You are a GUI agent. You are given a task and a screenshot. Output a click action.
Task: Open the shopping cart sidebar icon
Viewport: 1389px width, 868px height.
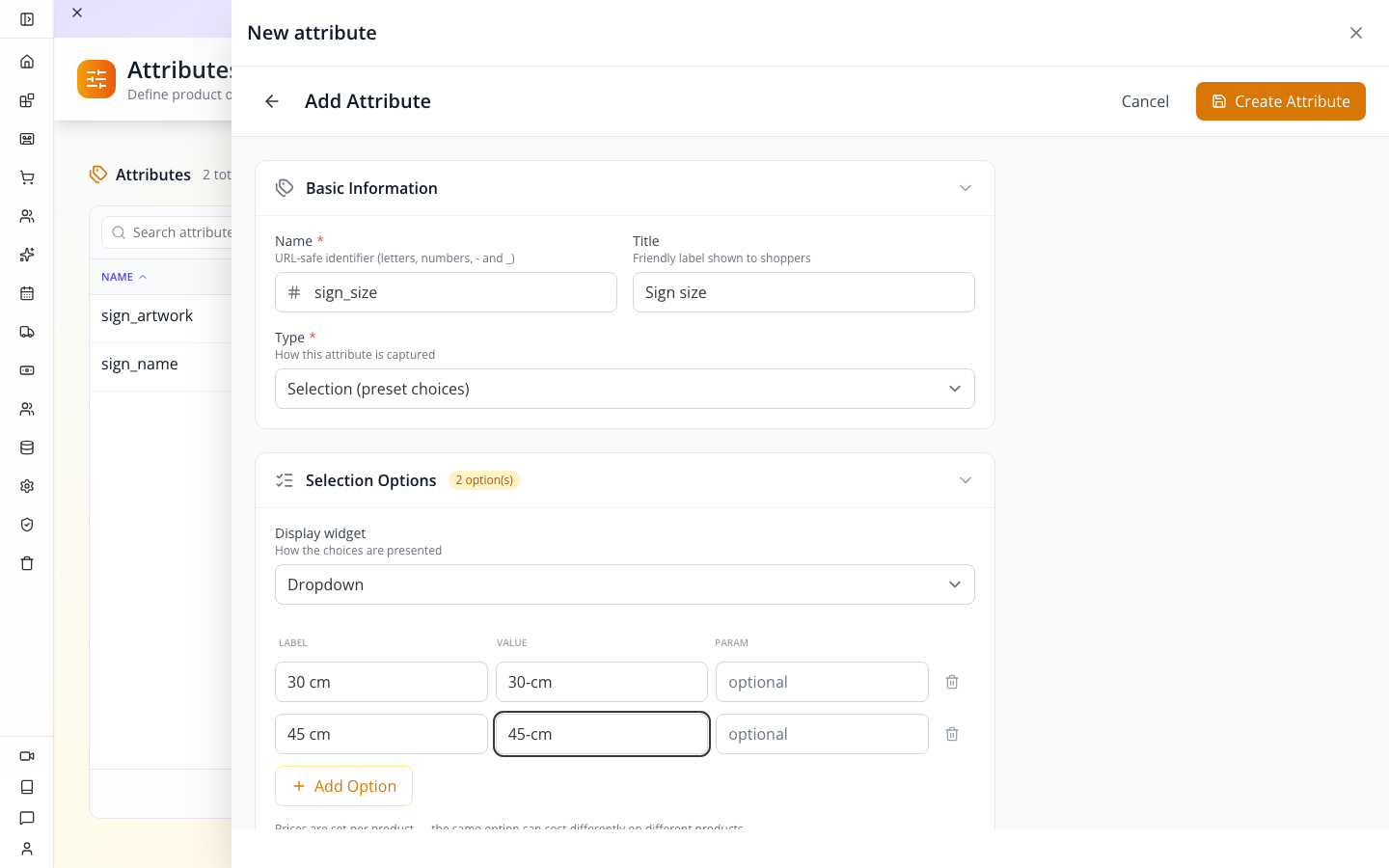click(x=27, y=177)
